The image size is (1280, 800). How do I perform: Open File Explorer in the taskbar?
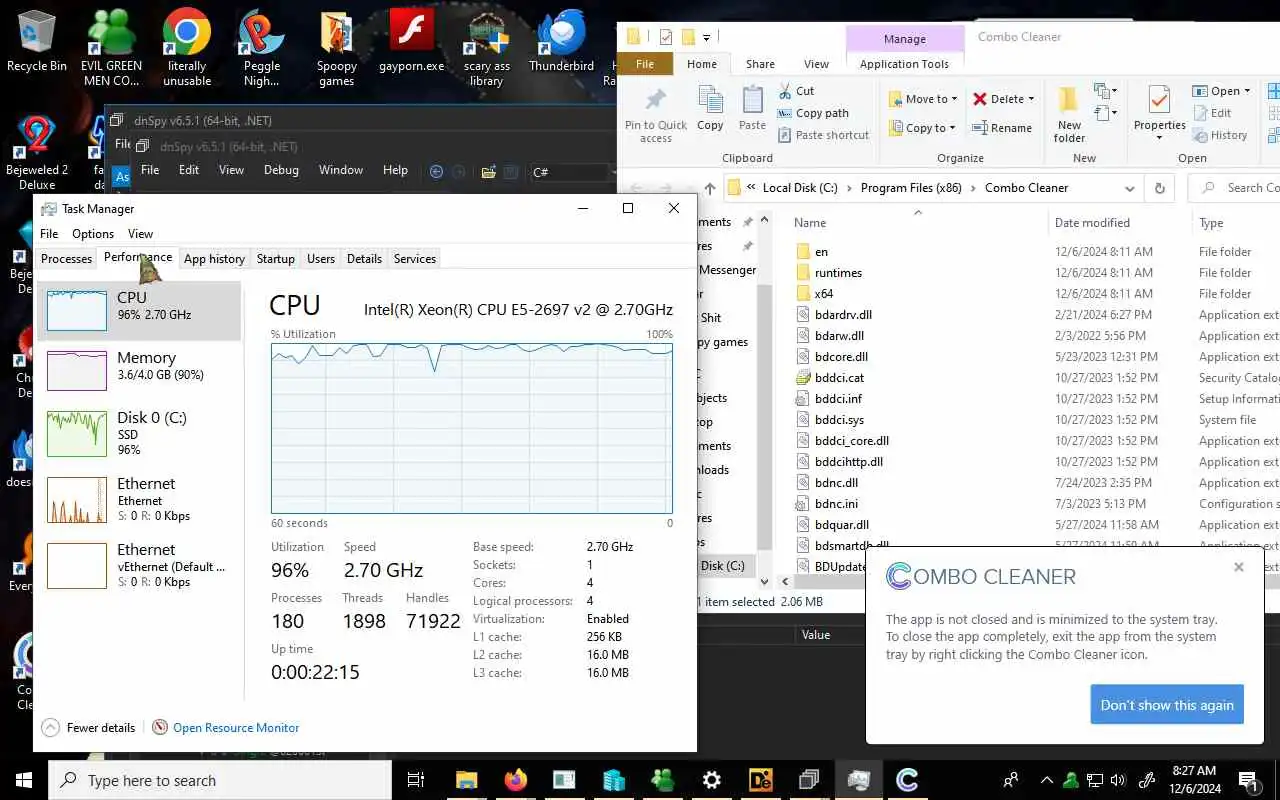tap(467, 780)
